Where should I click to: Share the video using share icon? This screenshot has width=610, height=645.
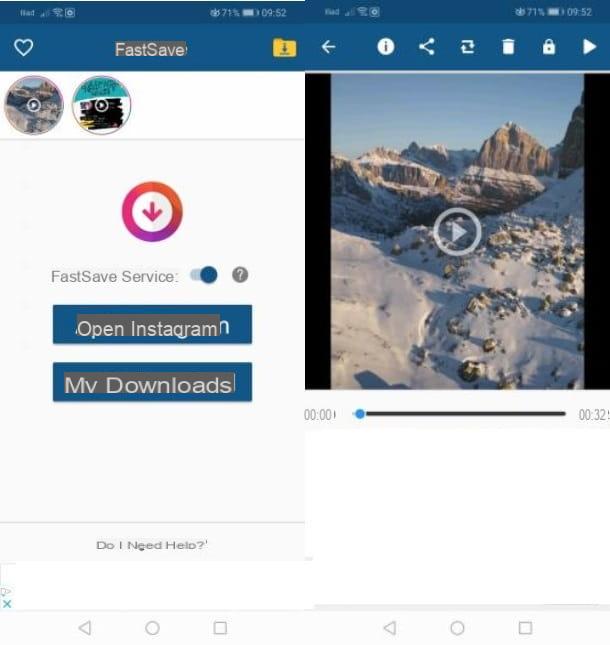pyautogui.click(x=427, y=47)
